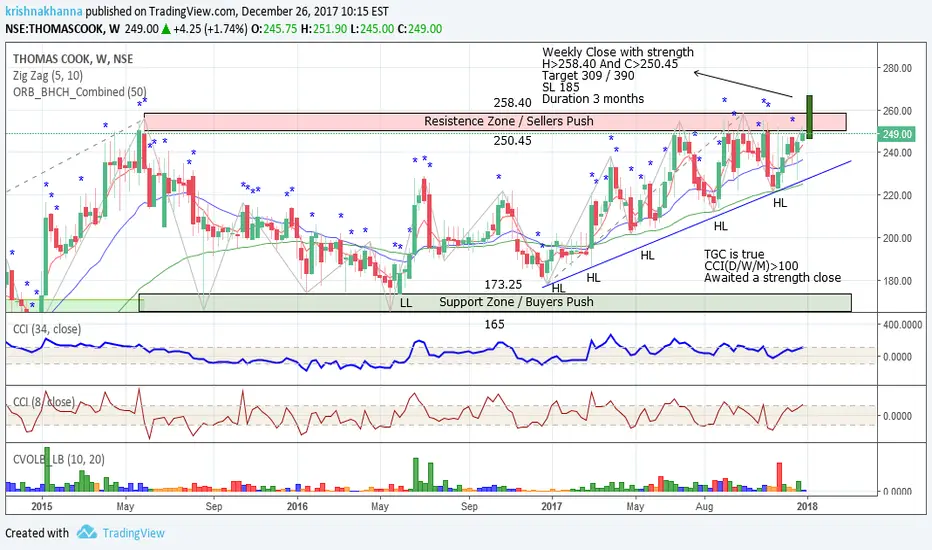Click the 173.25 low price label
This screenshot has height=550, width=932.
[503, 285]
